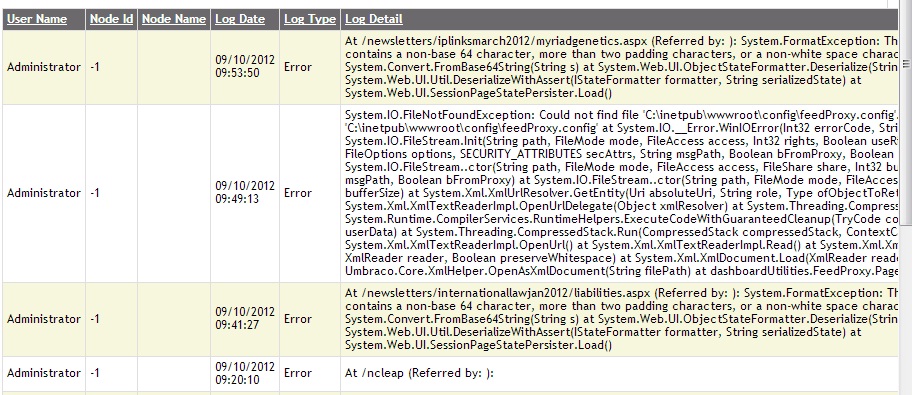This screenshot has height=395, width=912.
Task: Sort by Log Detail column header
Action: 373,19
